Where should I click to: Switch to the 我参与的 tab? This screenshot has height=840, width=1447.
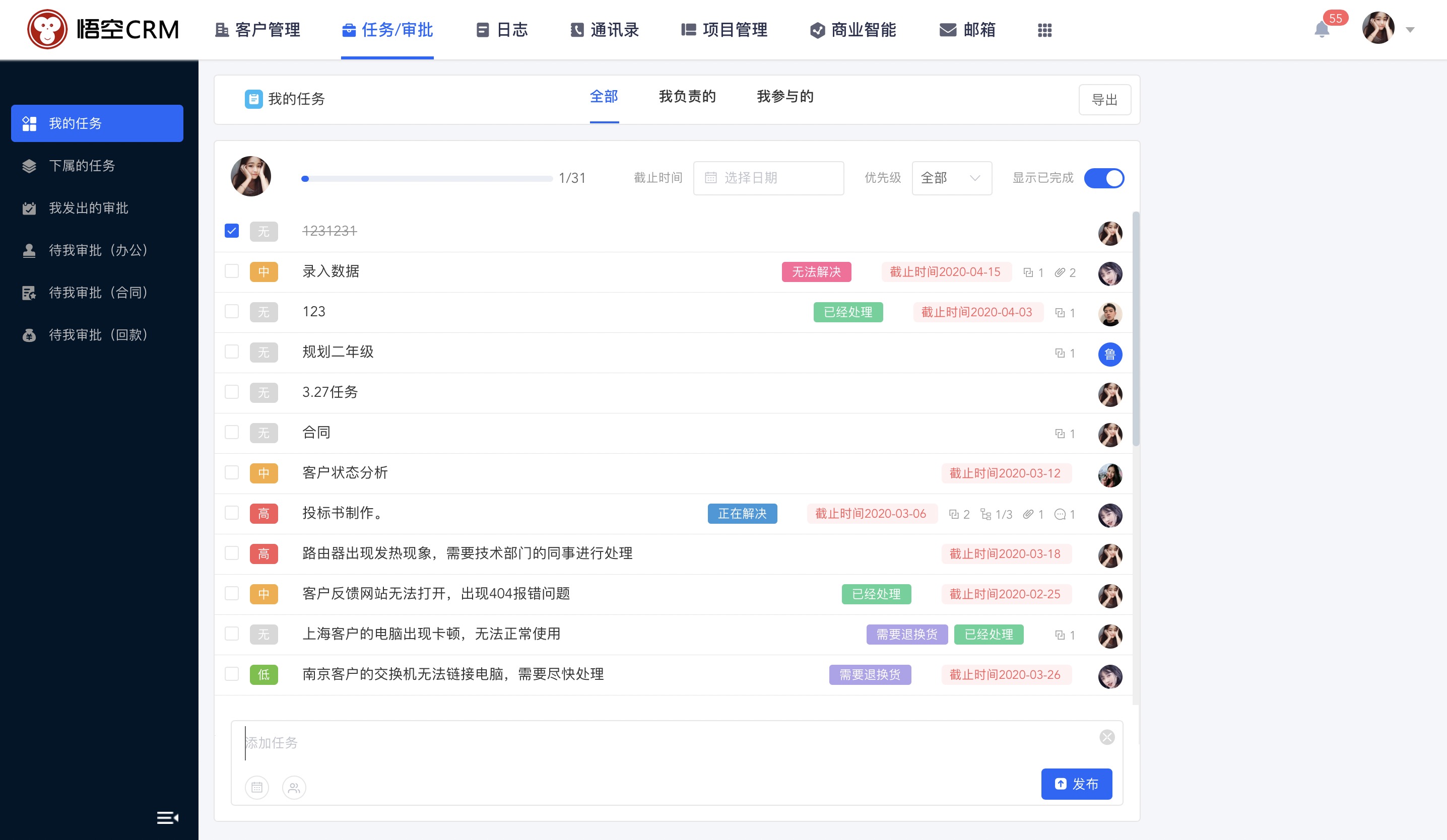785,96
